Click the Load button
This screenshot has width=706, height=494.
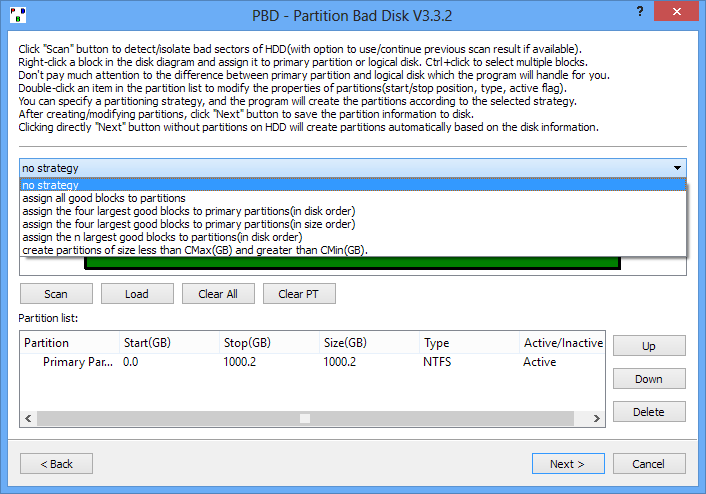137,294
